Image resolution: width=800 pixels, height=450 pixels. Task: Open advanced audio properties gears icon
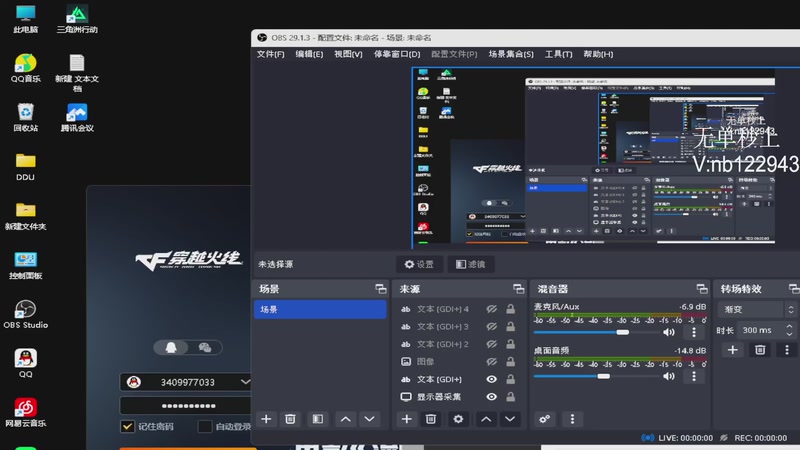pyautogui.click(x=545, y=419)
